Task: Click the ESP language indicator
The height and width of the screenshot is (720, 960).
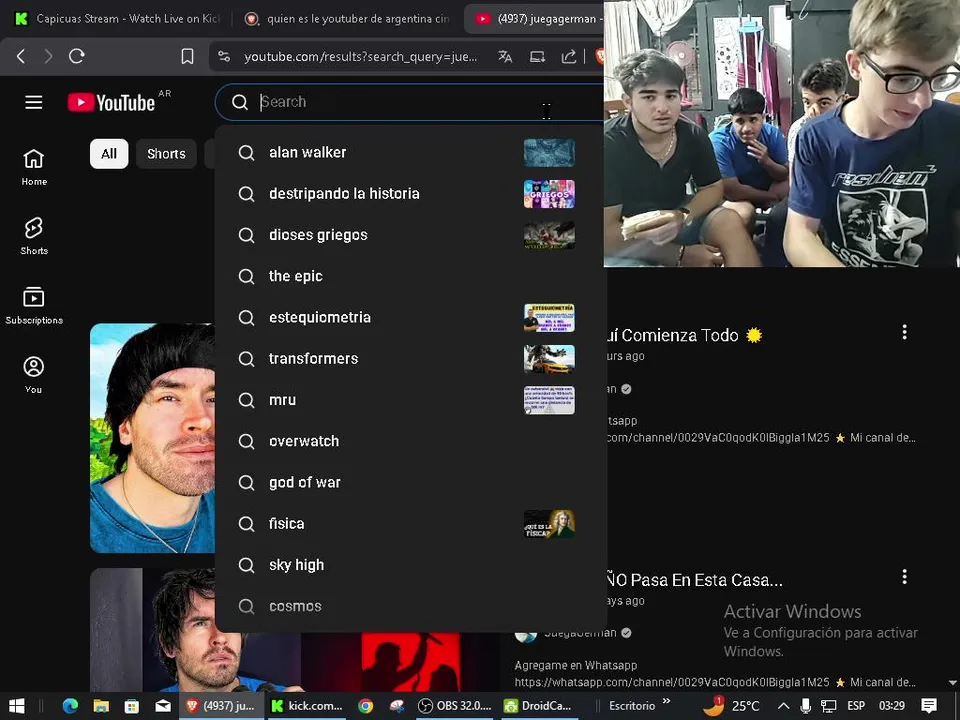Action: pos(856,706)
